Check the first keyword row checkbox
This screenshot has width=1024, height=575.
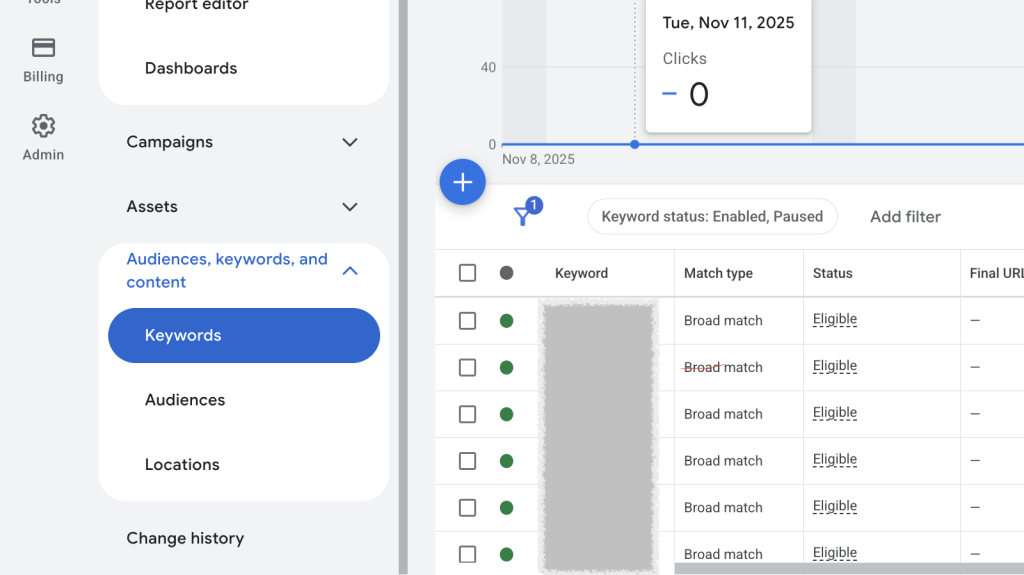pos(467,321)
